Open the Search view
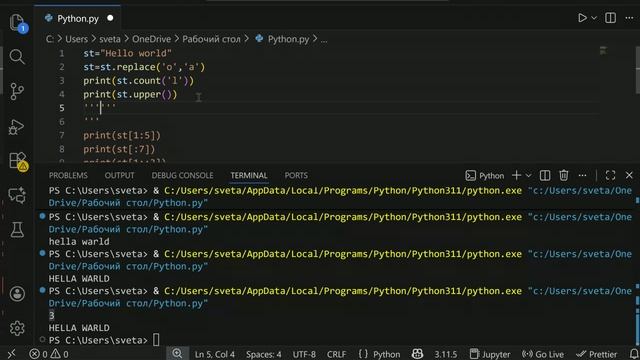 tap(17, 56)
